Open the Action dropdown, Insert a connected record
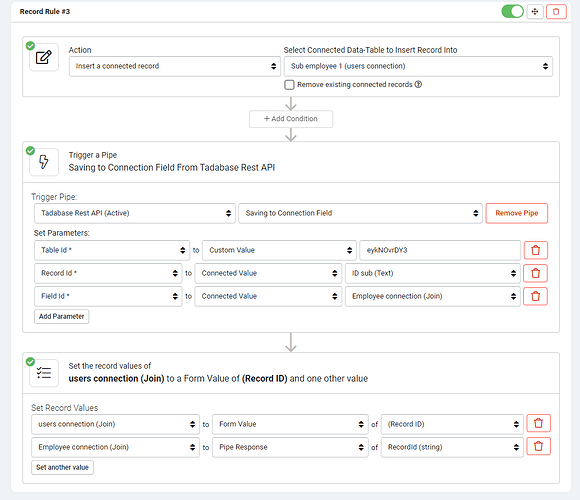The image size is (580, 500). pyautogui.click(x=175, y=67)
